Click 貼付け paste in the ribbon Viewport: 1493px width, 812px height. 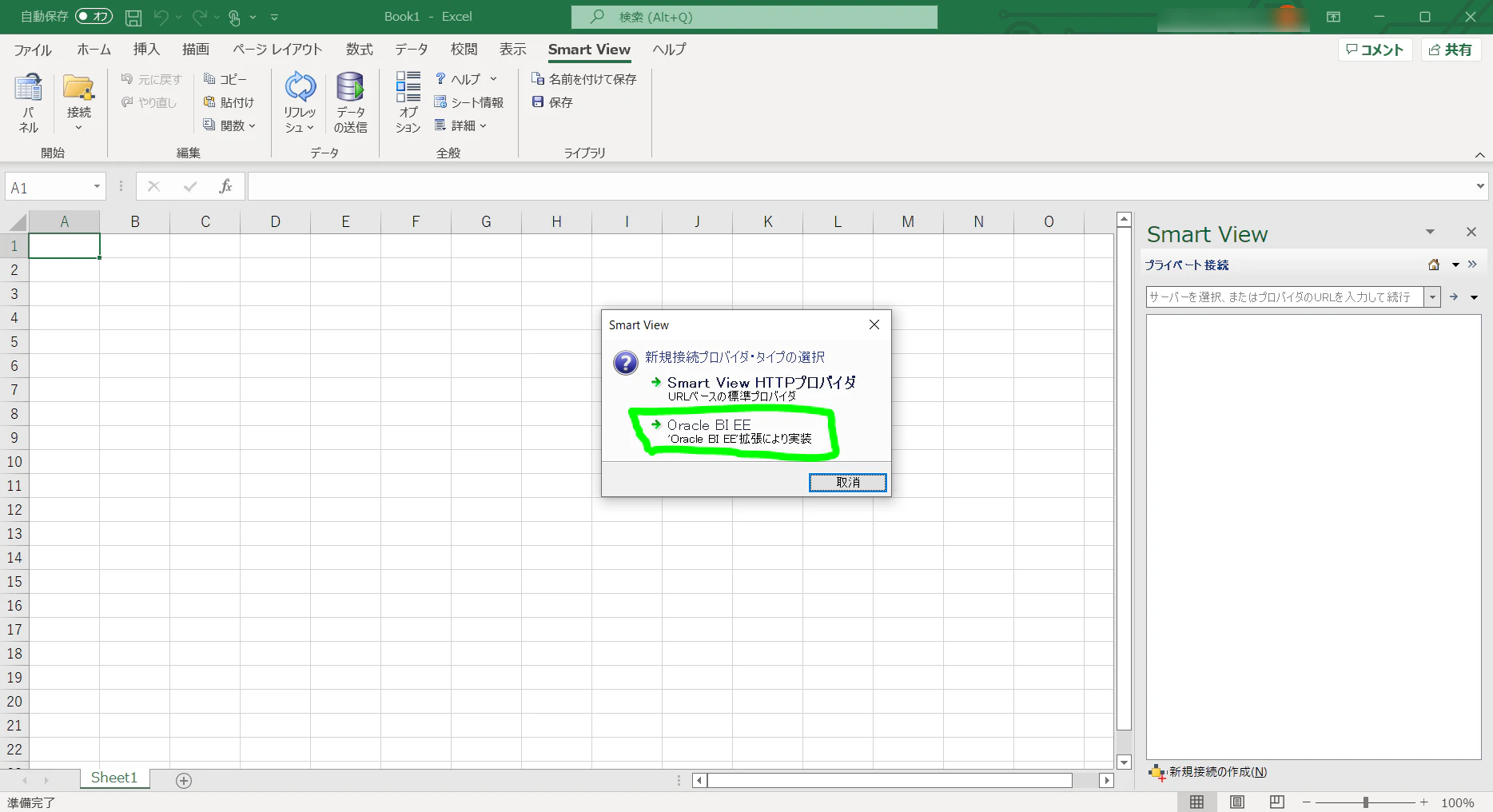tap(229, 102)
